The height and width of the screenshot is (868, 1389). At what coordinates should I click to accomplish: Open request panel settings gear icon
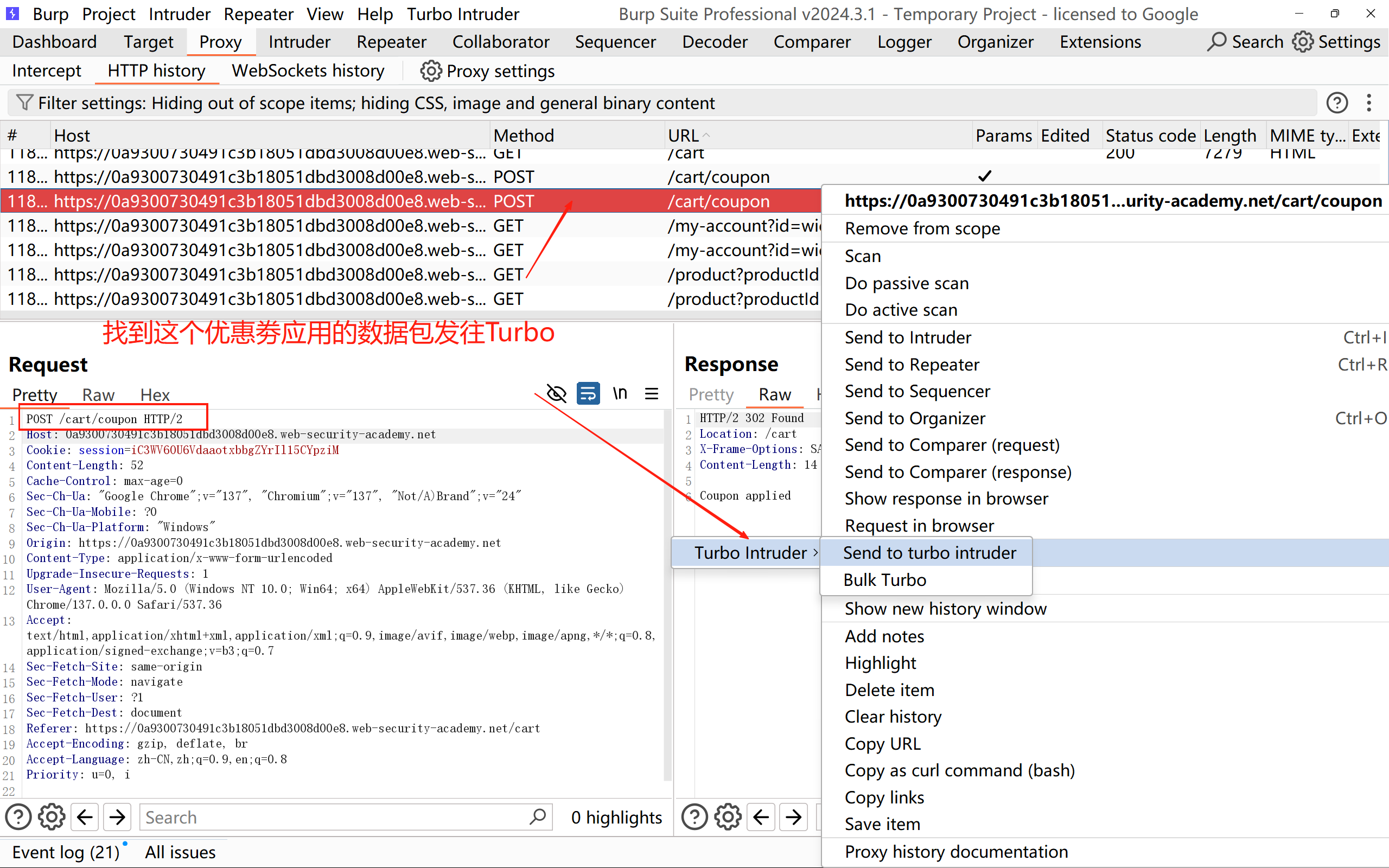[x=52, y=817]
